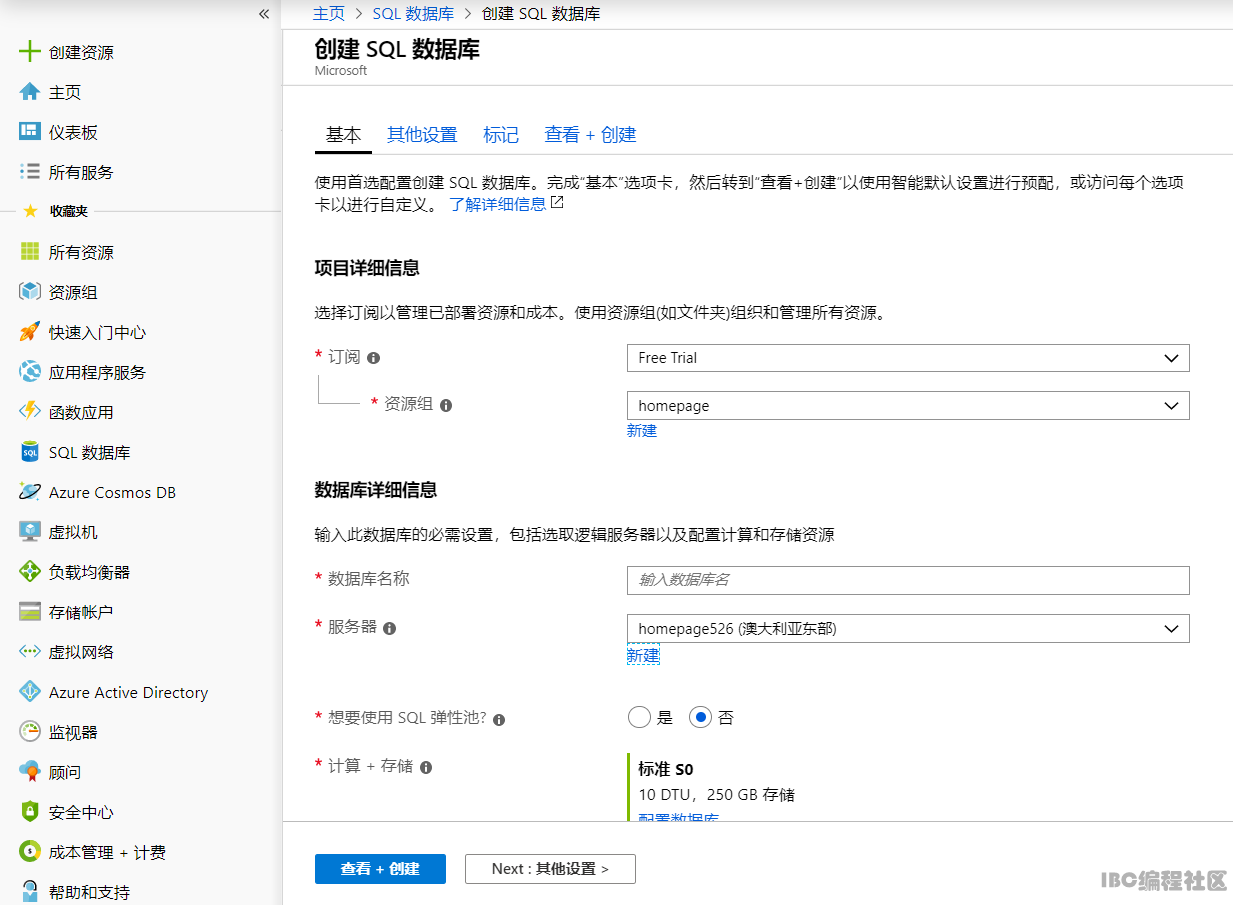Switch to the 查看 + 创建 tab
The height and width of the screenshot is (905, 1233).
pos(590,135)
